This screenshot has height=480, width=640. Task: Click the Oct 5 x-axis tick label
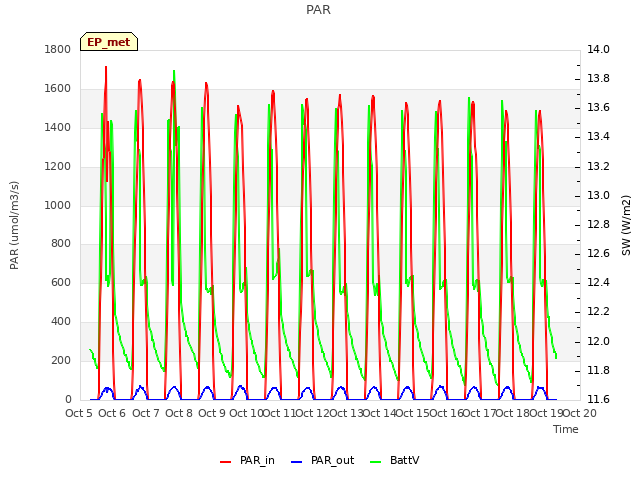pos(79,413)
